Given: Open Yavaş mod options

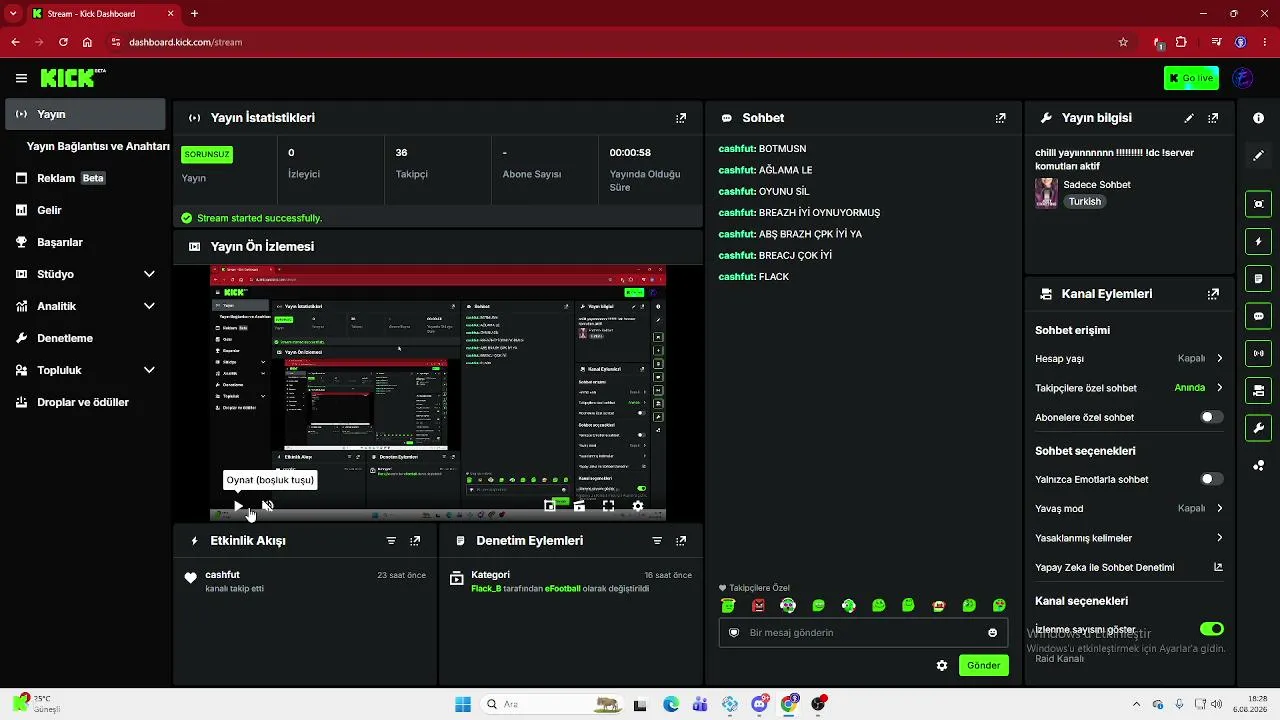Looking at the screenshot, I should coord(1129,508).
